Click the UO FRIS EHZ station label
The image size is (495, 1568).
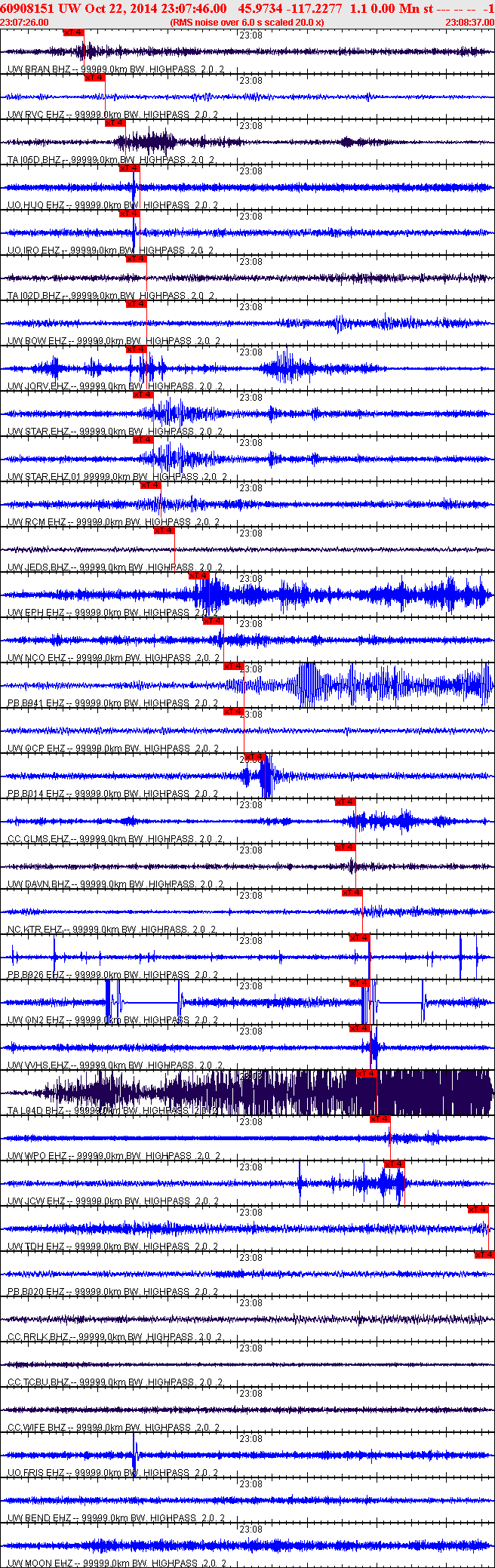(37, 1473)
